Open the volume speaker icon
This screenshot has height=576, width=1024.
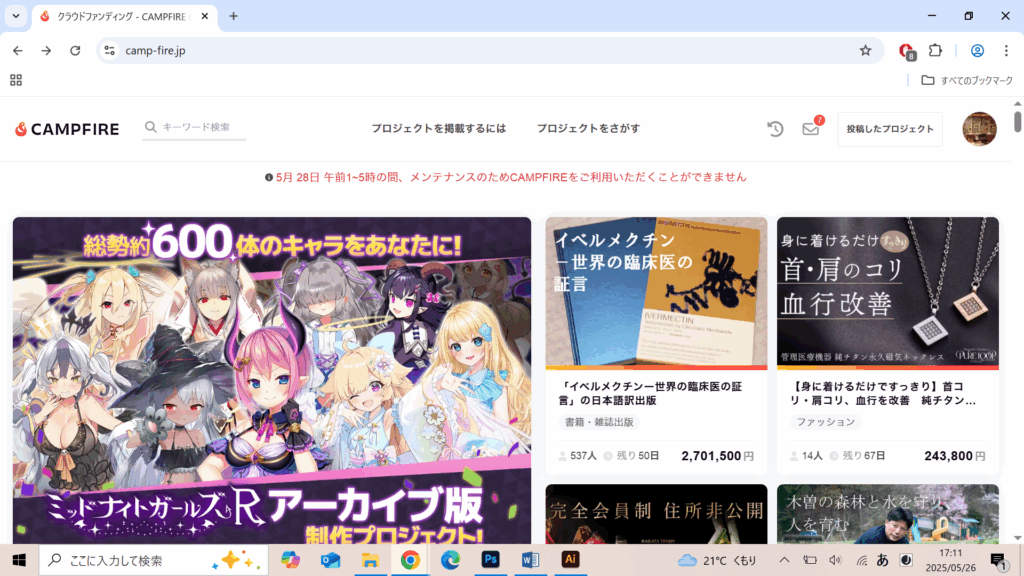coord(835,560)
